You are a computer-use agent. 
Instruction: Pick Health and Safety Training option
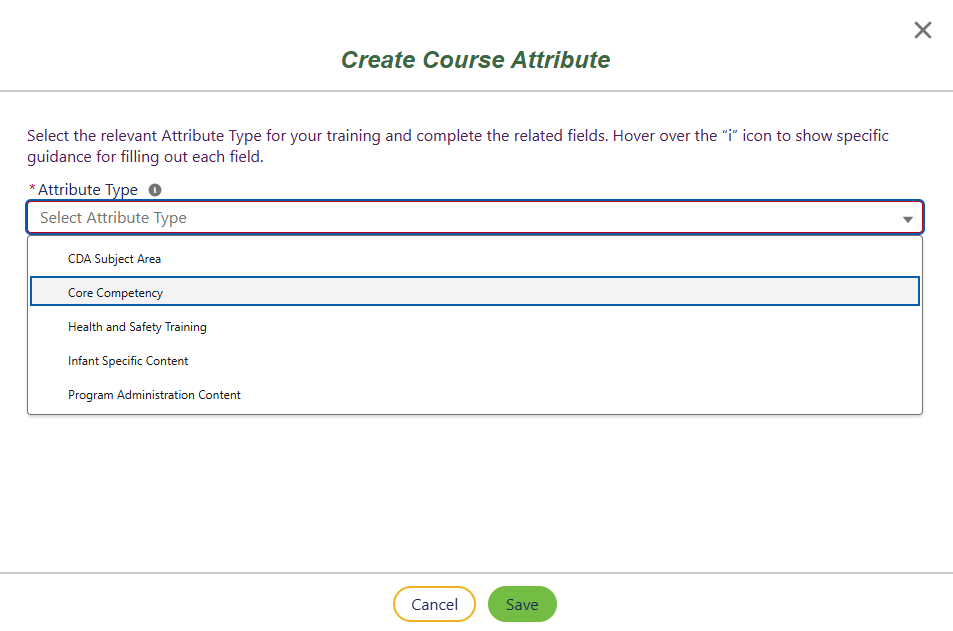point(475,327)
